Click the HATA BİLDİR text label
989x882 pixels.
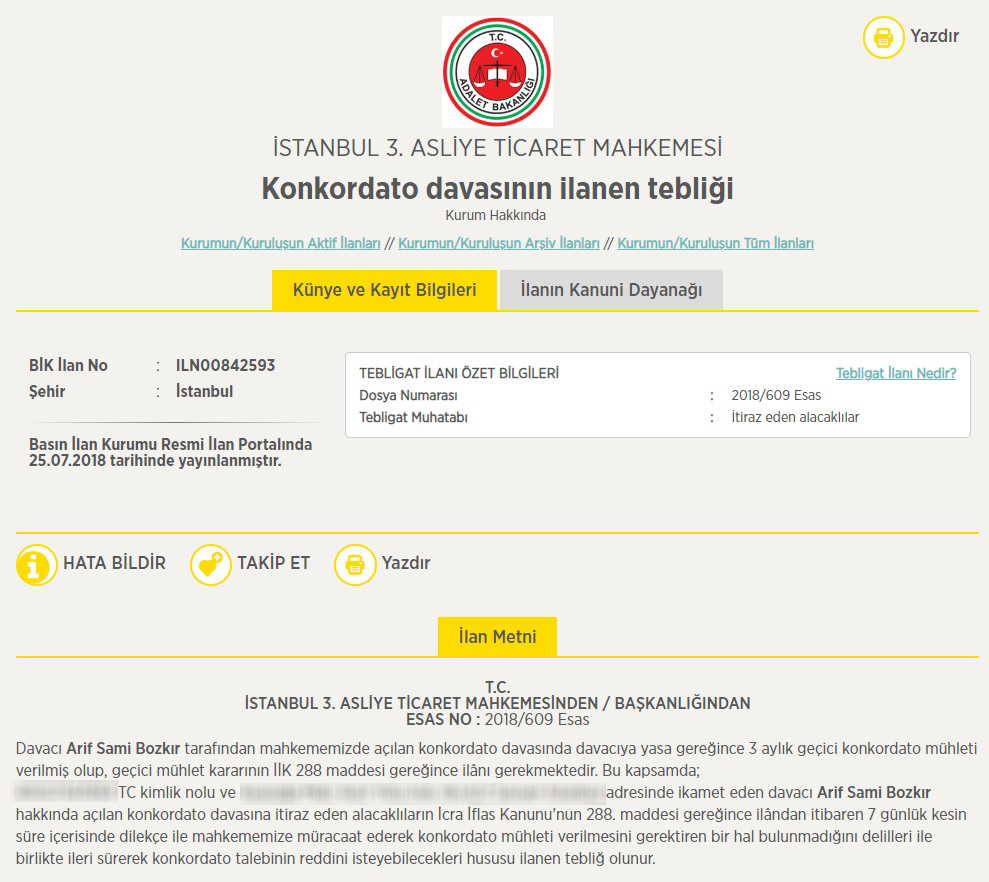[x=114, y=563]
